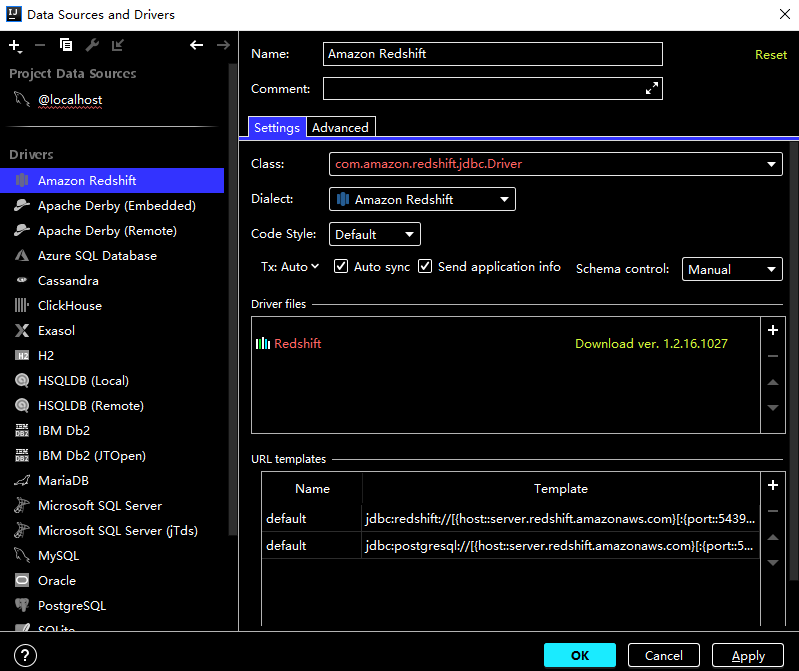Click the settings panel vertical scrollbar
This screenshot has width=799, height=671.
point(793,361)
